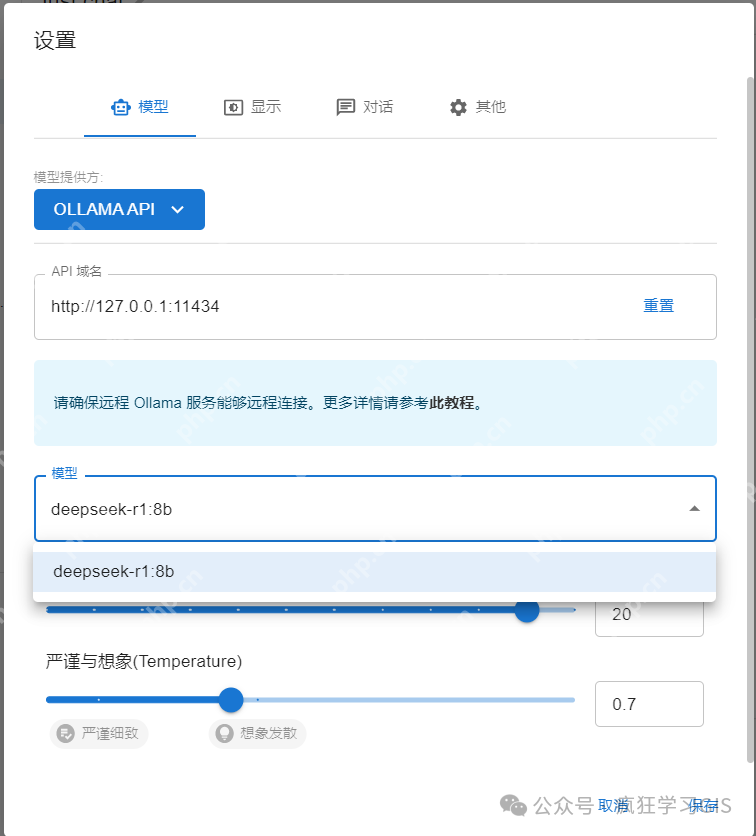Click the 设置 dialog title

tap(55, 41)
